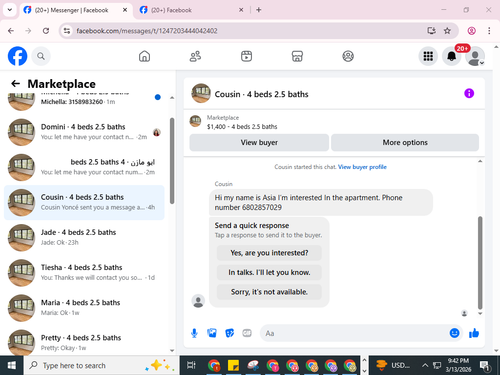Show hidden system tray icons
The height and width of the screenshot is (375, 500).
(x=425, y=365)
